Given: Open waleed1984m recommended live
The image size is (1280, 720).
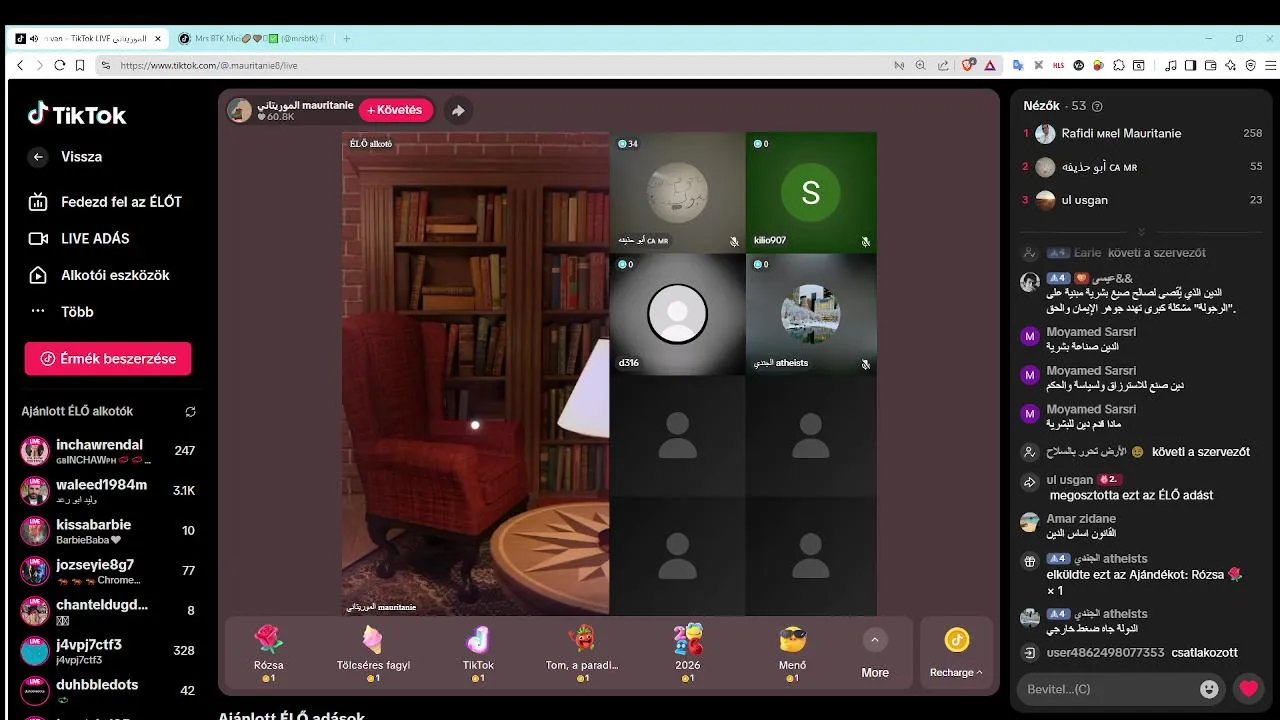Looking at the screenshot, I should point(108,491).
